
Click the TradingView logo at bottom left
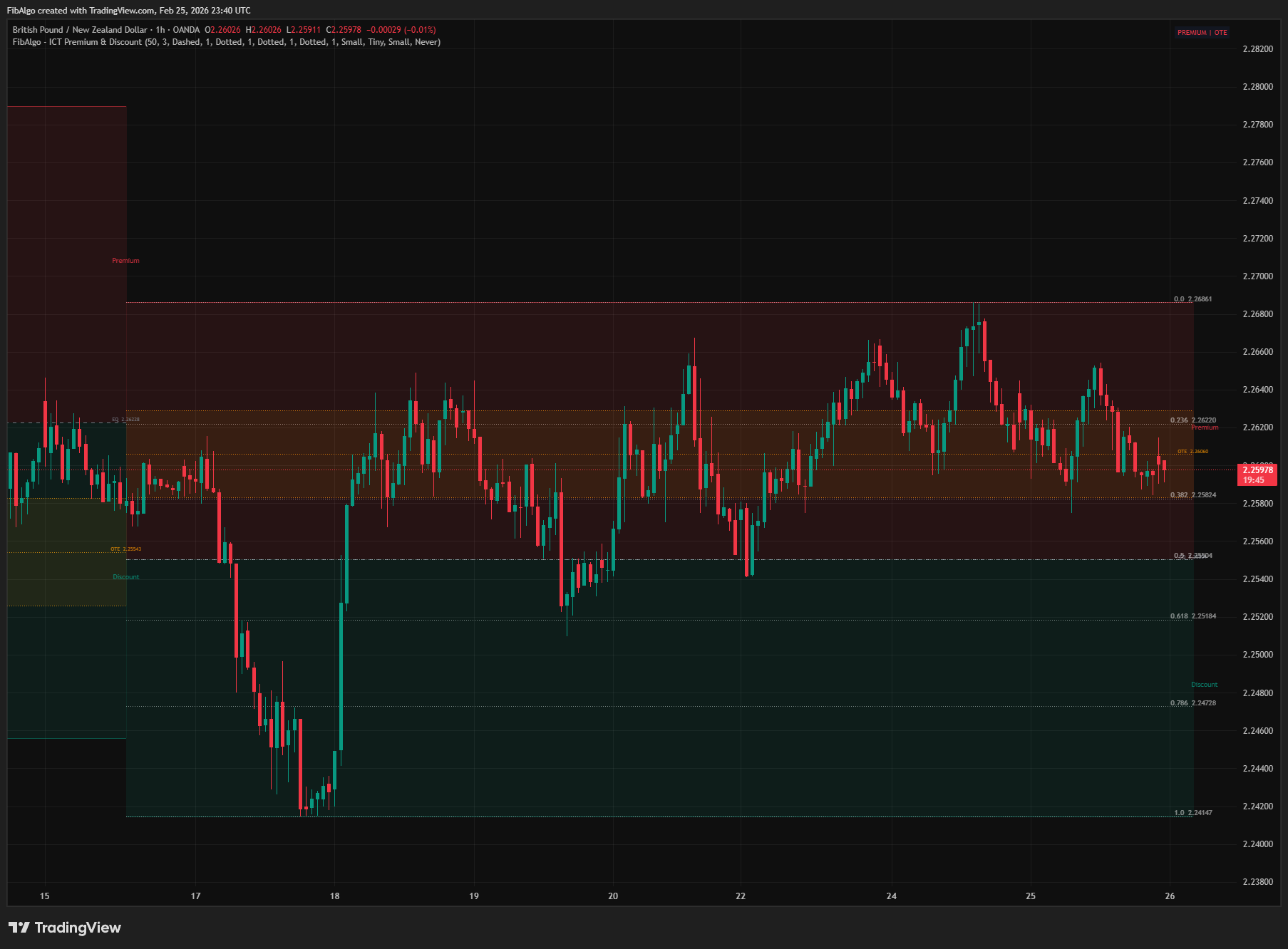click(x=64, y=928)
